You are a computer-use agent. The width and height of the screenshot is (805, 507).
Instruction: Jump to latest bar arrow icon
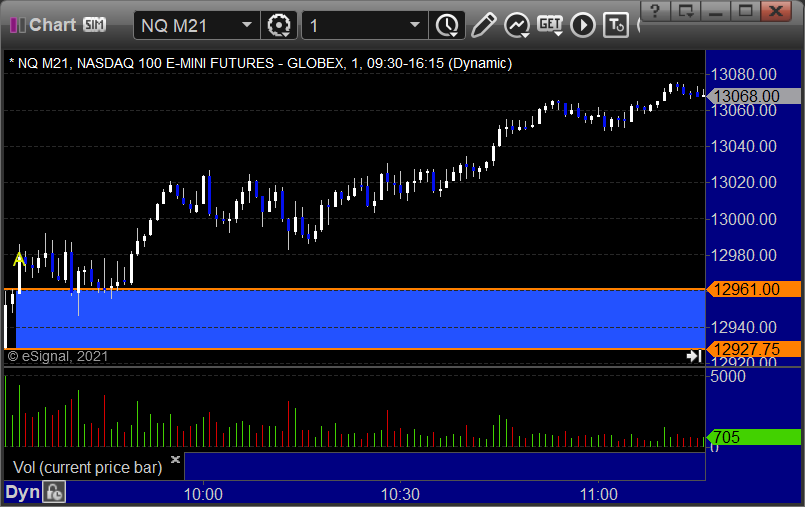tap(694, 356)
